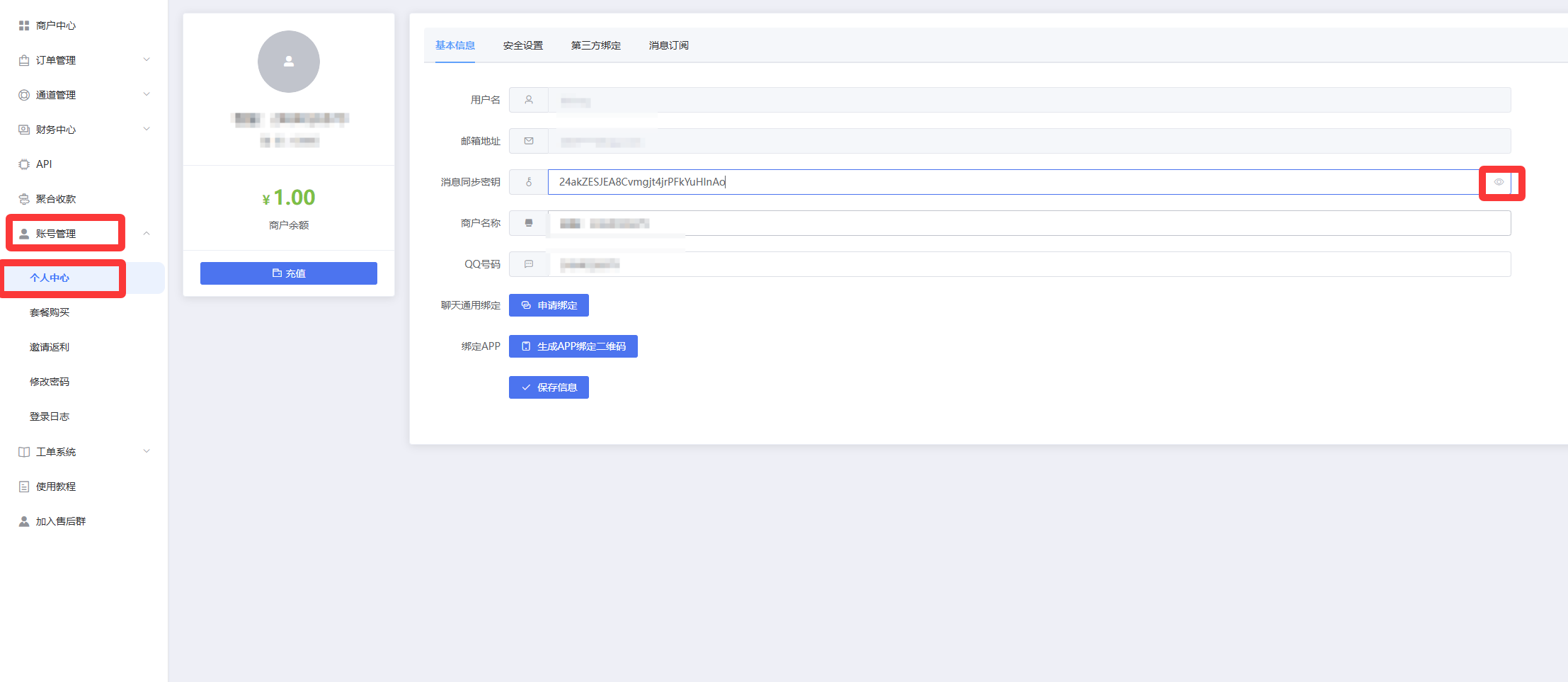The image size is (1568, 682).
Task: Click the key icon beside 消息同步密钥
Action: coord(528,182)
